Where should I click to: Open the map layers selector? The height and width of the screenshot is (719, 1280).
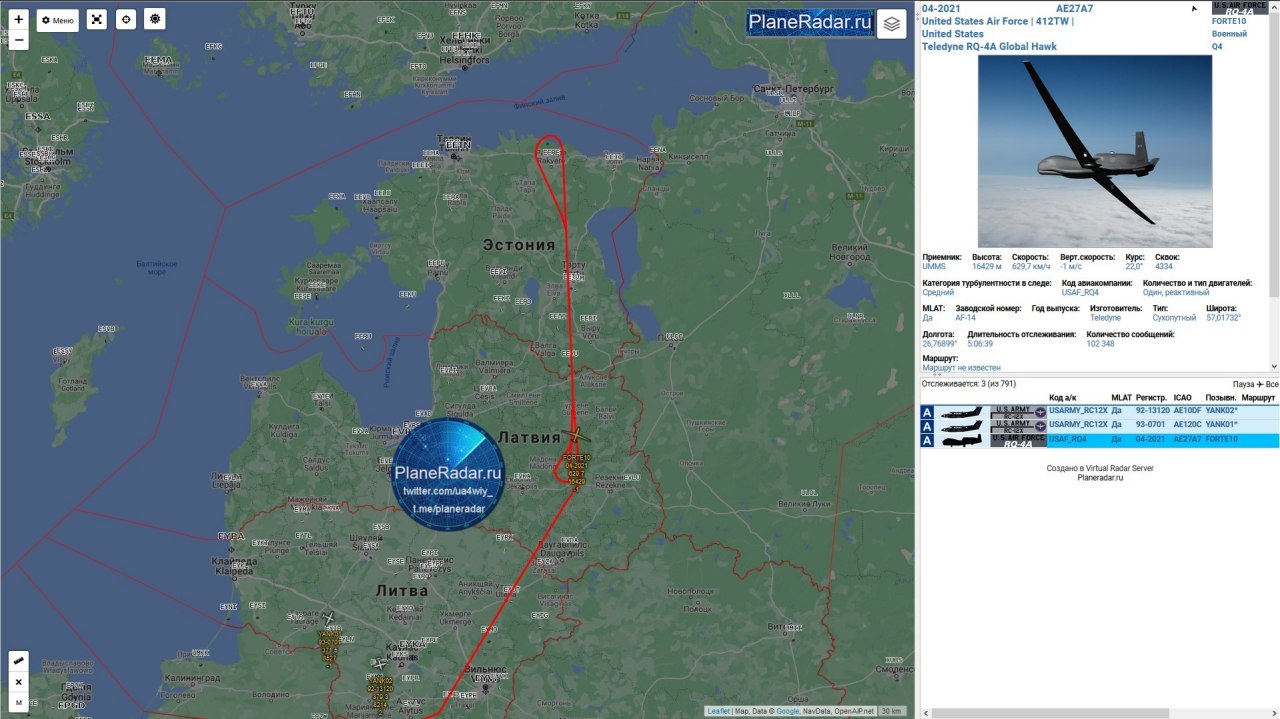pyautogui.click(x=892, y=24)
